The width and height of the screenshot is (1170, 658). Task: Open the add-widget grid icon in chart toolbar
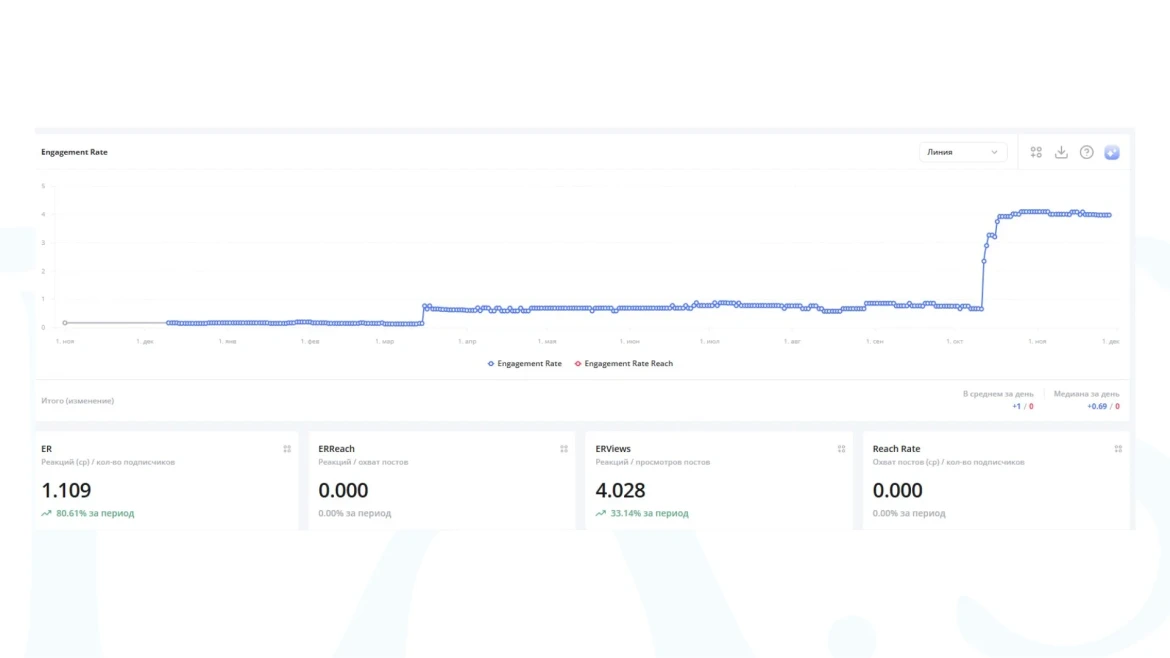point(1036,152)
